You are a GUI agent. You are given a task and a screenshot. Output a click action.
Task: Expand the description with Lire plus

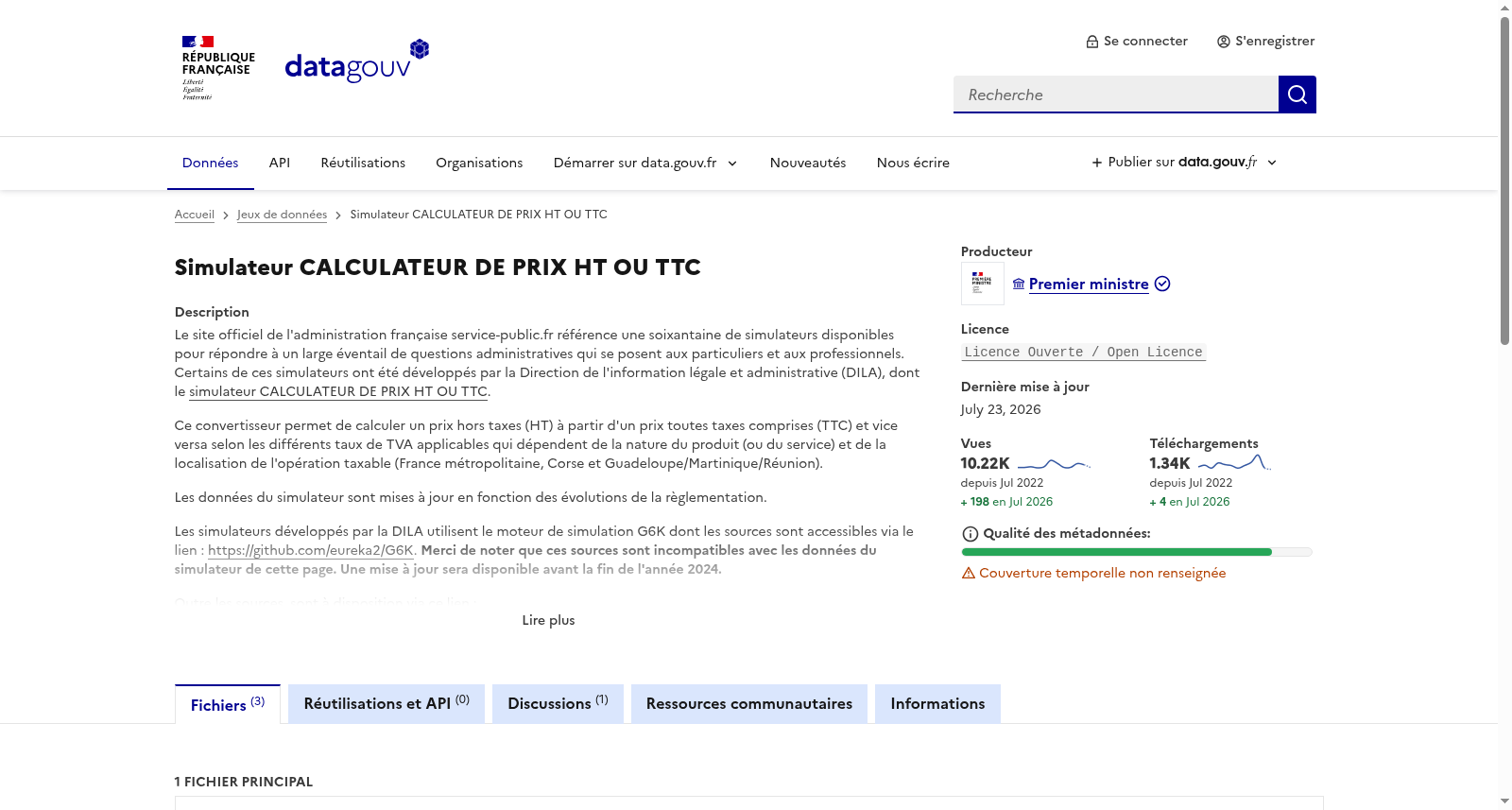click(x=548, y=620)
